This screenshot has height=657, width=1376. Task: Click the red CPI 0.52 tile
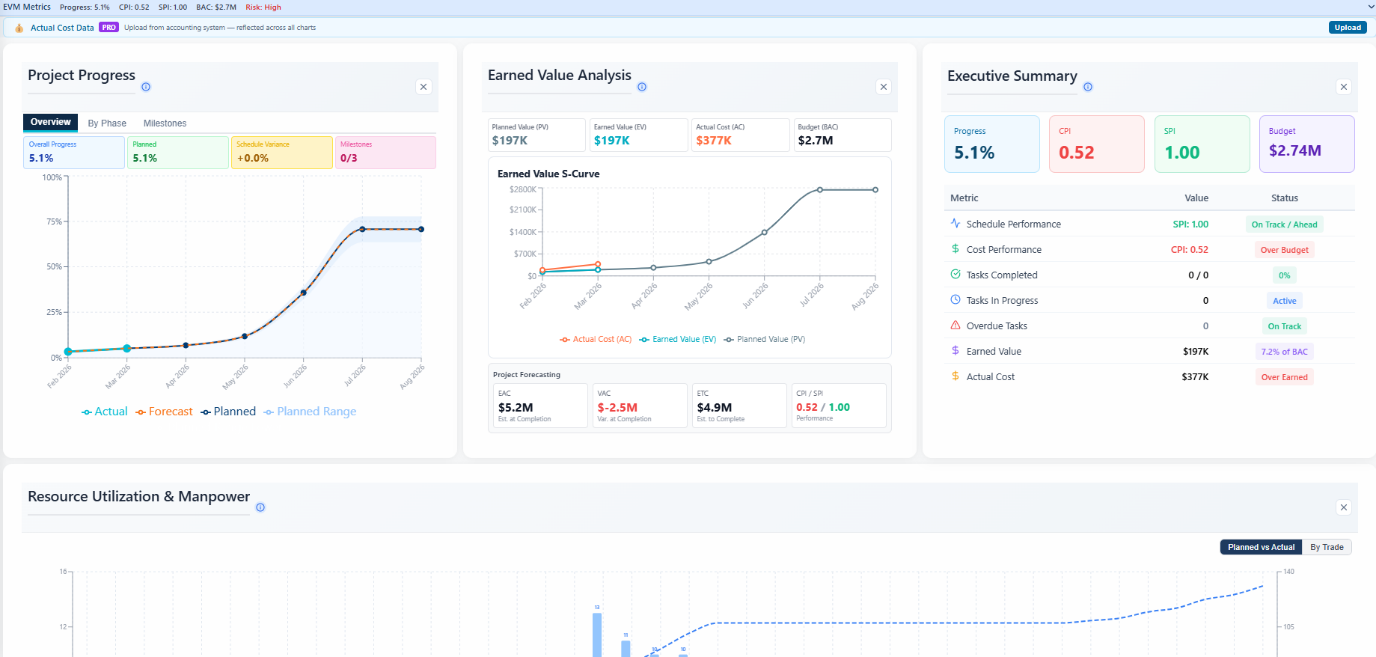tap(1097, 143)
